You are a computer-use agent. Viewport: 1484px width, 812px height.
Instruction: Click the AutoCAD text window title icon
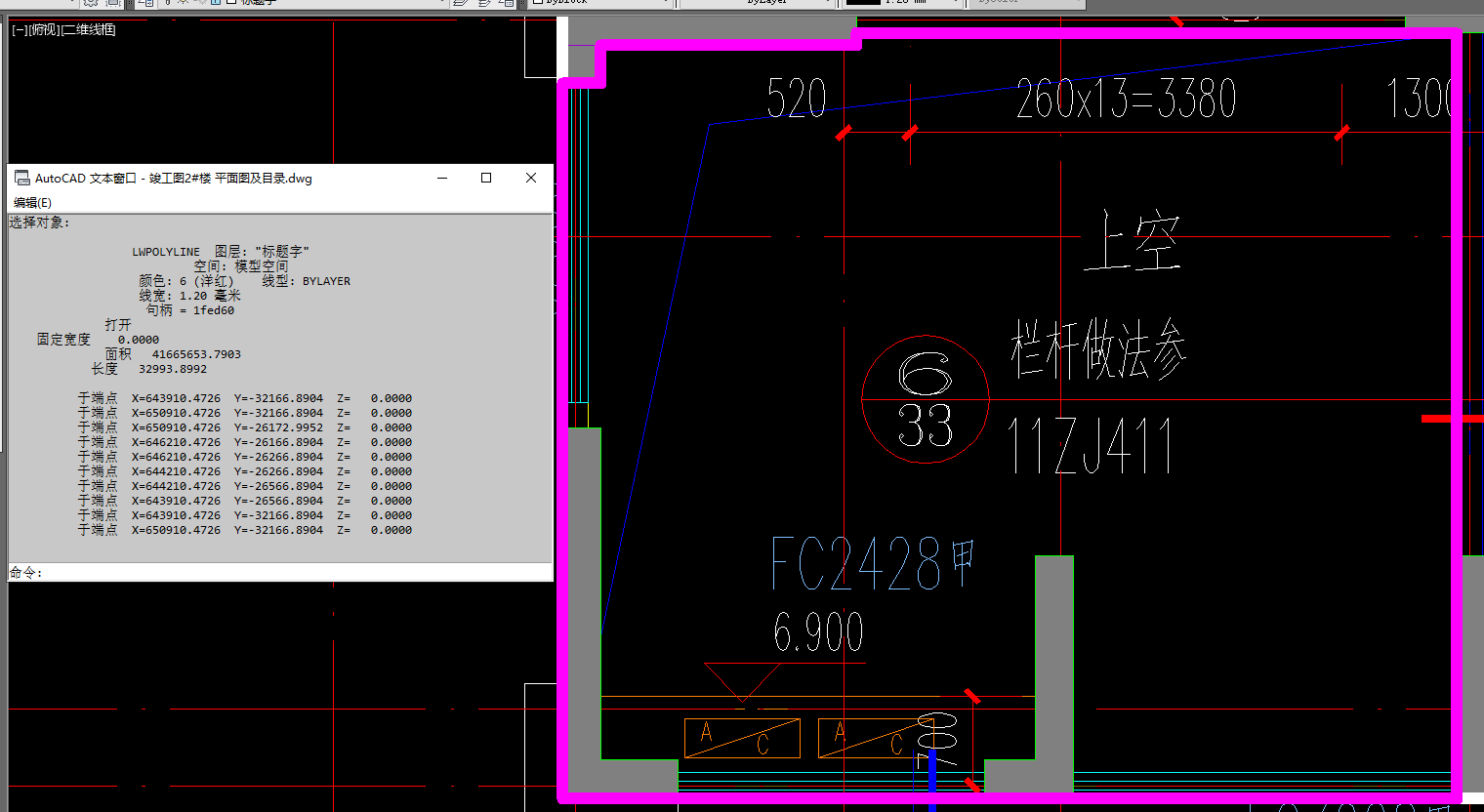tap(21, 178)
